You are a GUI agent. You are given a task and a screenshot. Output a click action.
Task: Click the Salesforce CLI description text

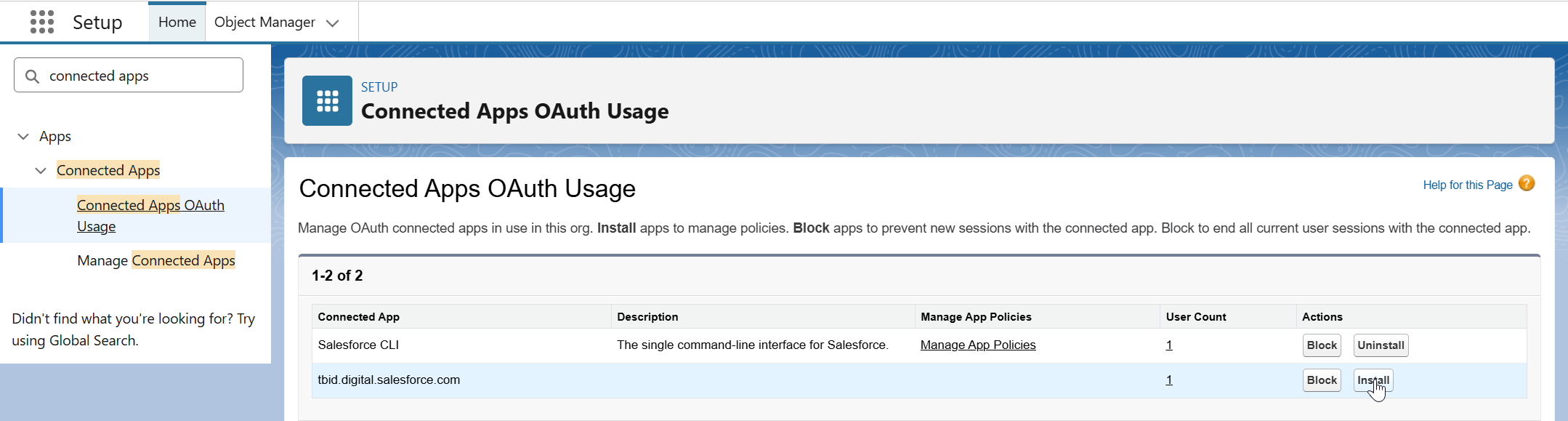pos(753,345)
